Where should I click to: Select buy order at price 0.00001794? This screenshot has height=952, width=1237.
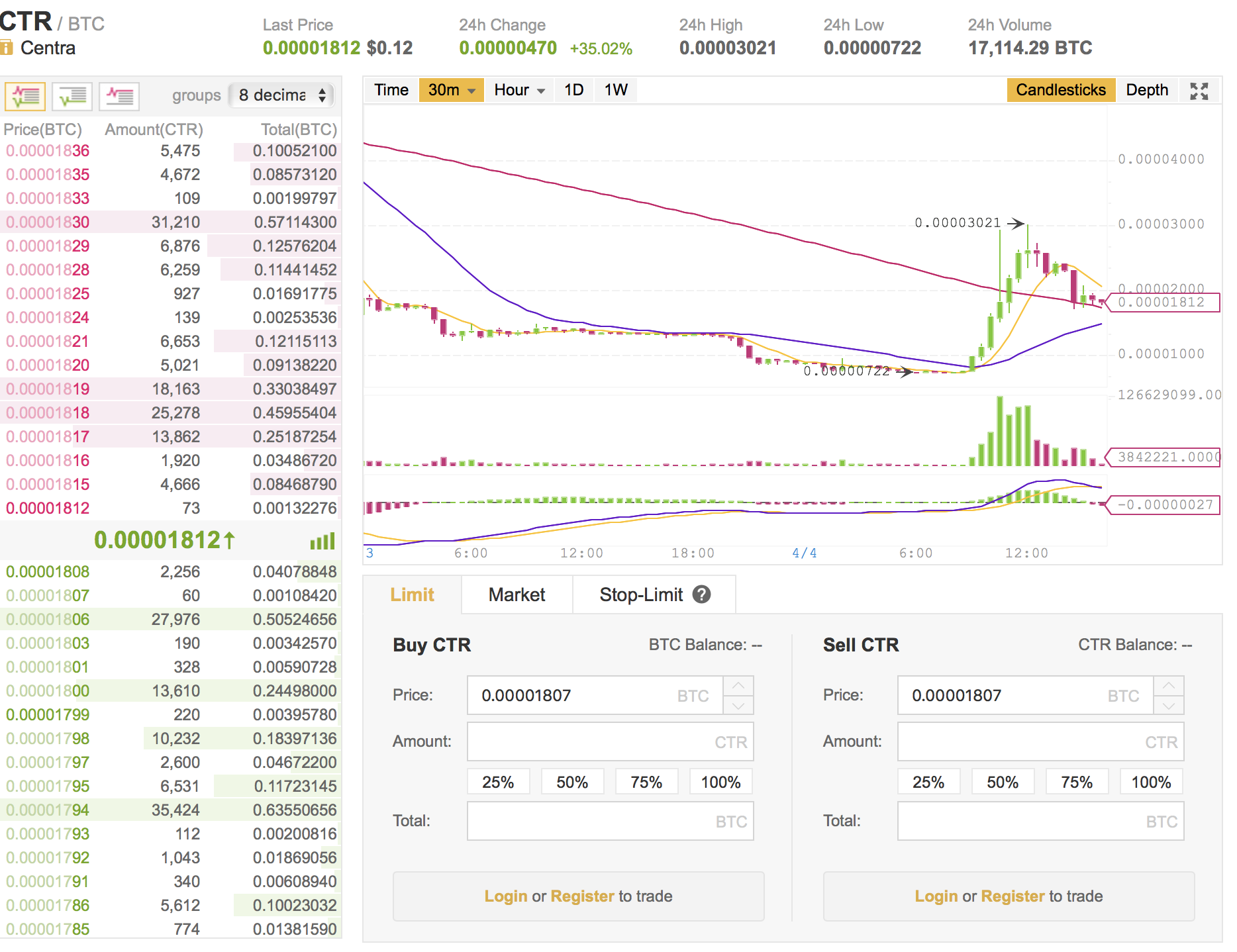[x=171, y=810]
